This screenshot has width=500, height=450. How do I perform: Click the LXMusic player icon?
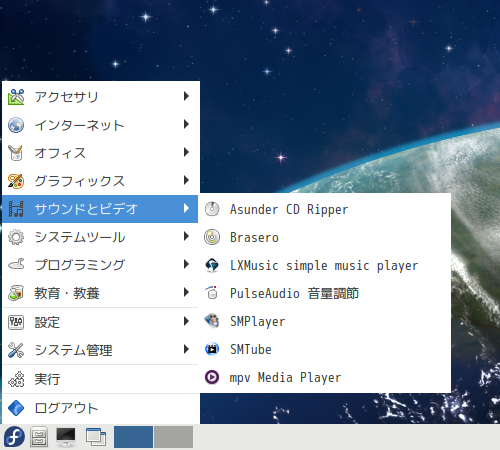pyautogui.click(x=212, y=265)
